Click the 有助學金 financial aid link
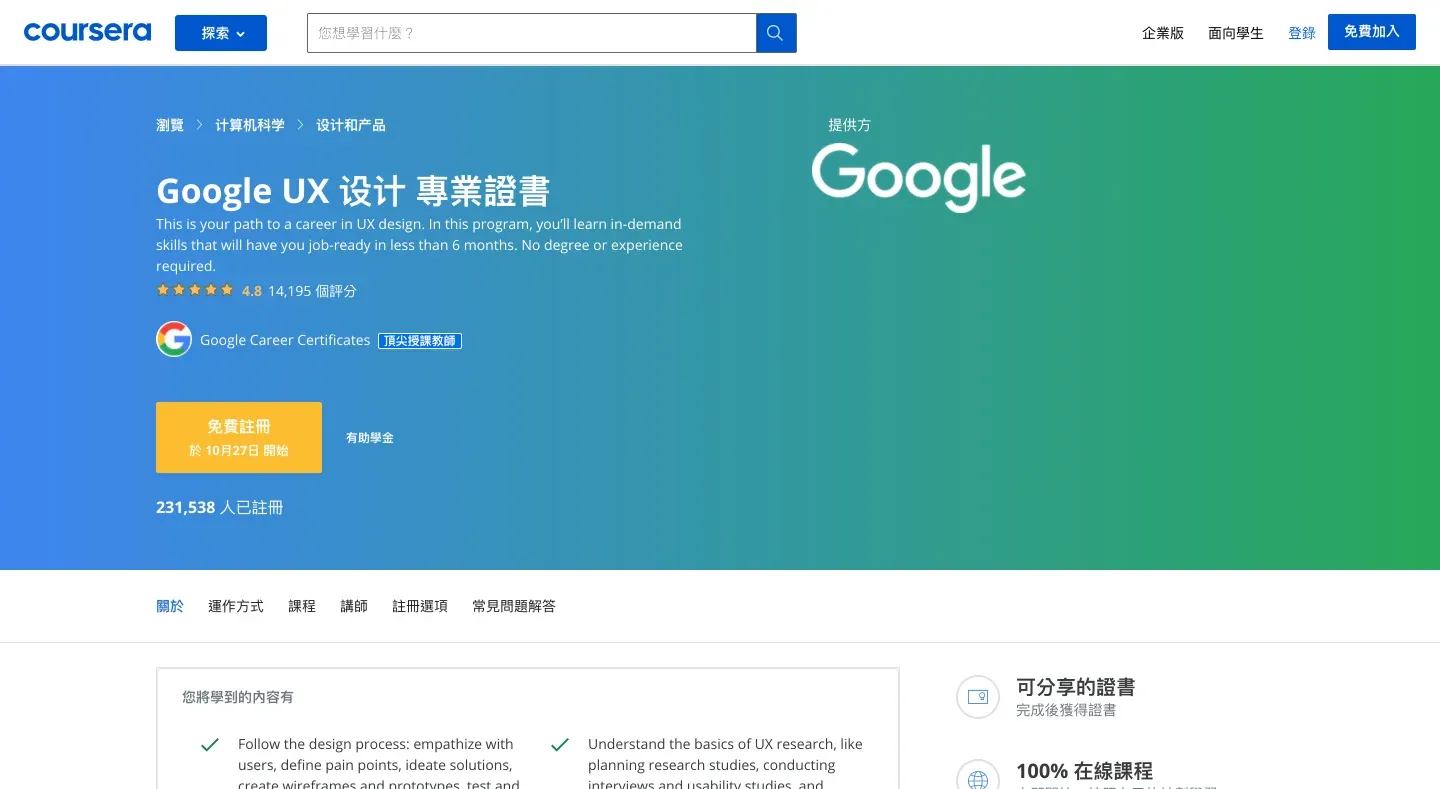 click(x=370, y=438)
